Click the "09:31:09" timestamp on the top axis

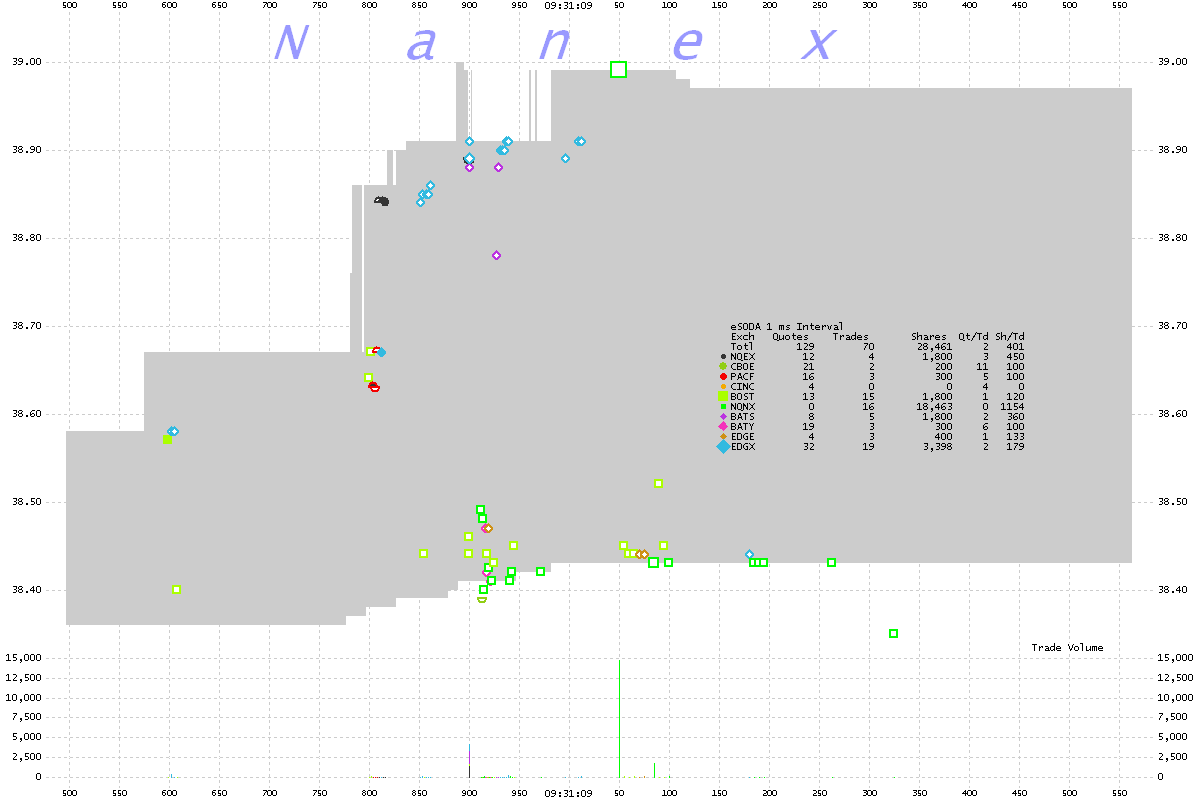pyautogui.click(x=568, y=6)
